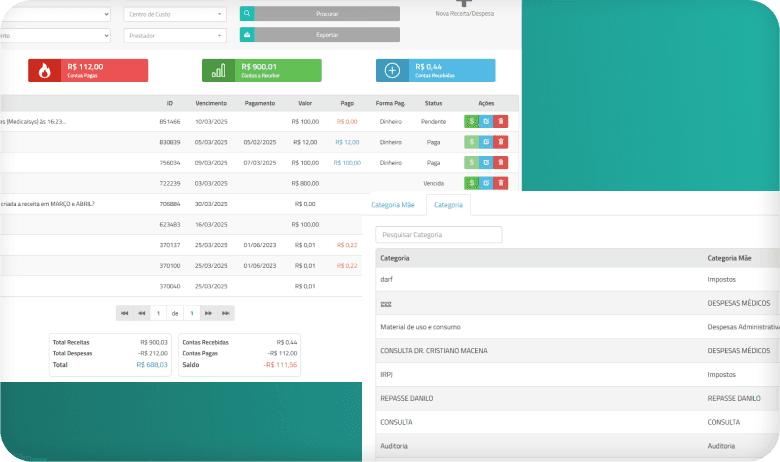Screen dimensions: 780x462
Task: Click the green Contas a Receber card
Action: coord(262,71)
